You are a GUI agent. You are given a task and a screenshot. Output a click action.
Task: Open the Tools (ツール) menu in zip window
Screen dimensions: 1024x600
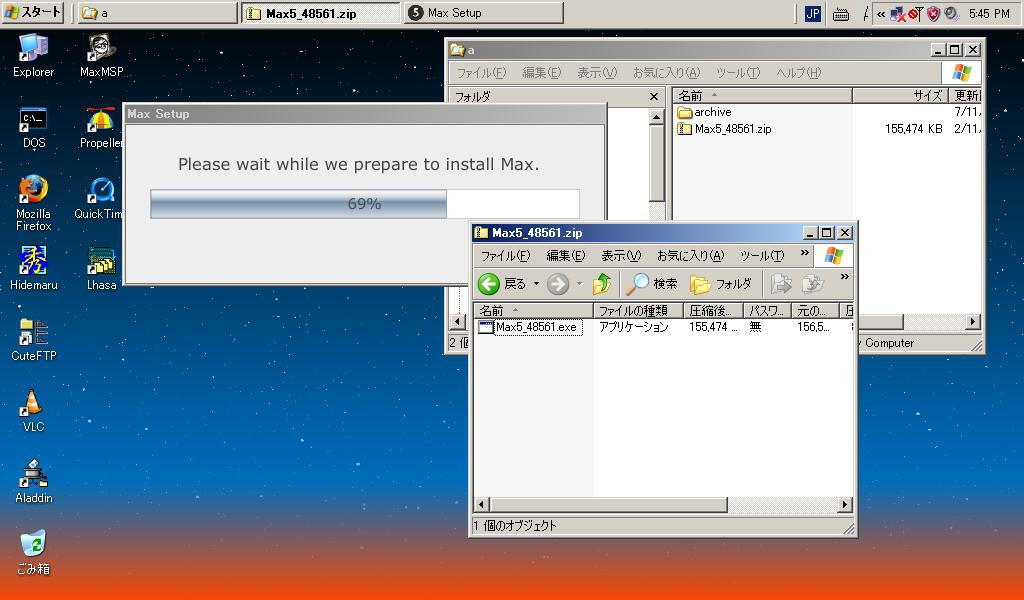762,256
